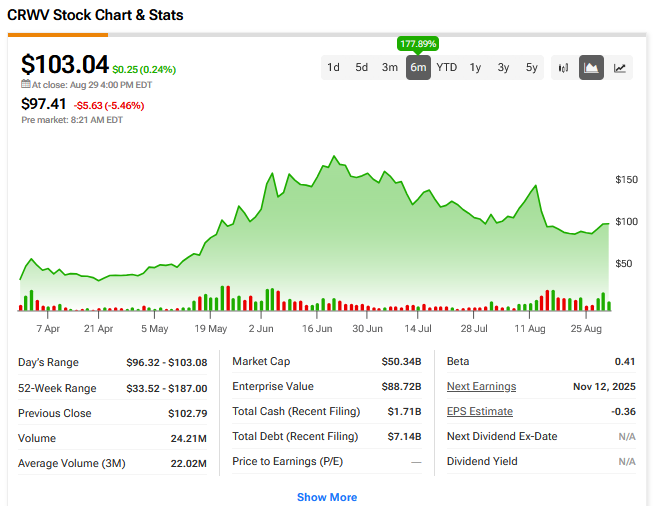656x506 pixels.
Task: Click the 177.89% gain badge
Action: (x=418, y=44)
